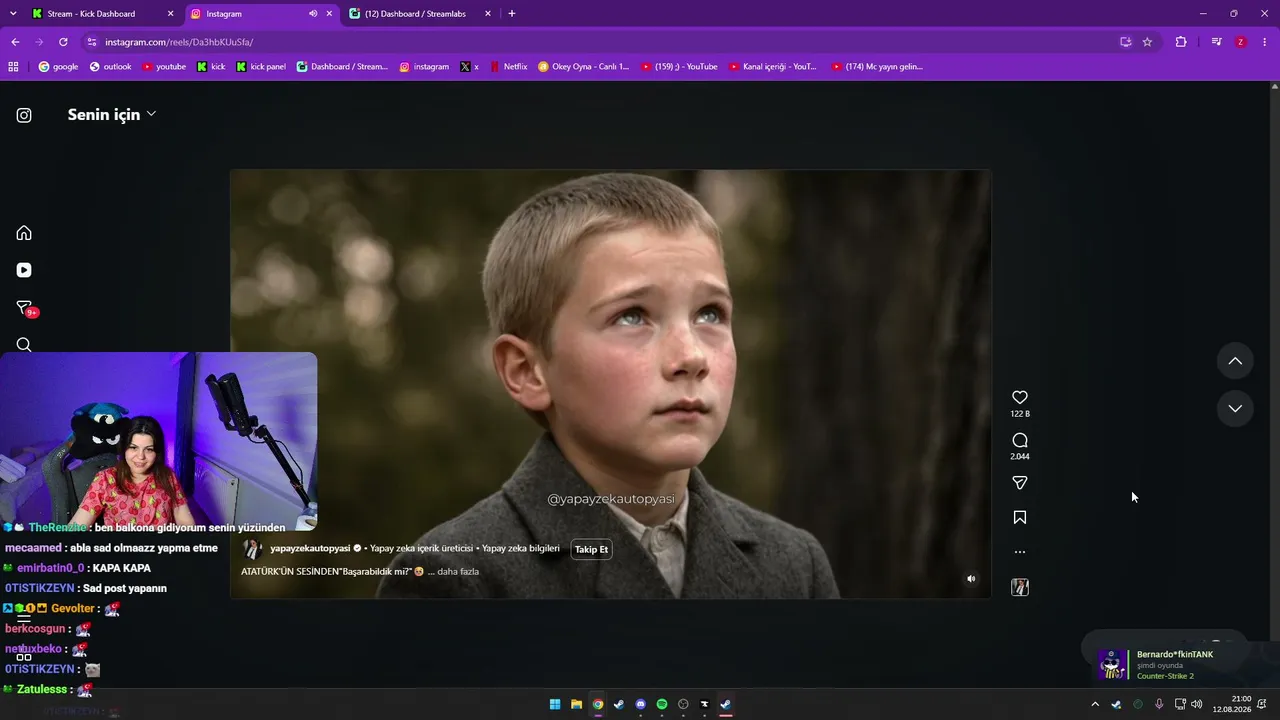The width and height of the screenshot is (1280, 720).
Task: Follow the account with 'Takip Et' button
Action: coord(591,549)
